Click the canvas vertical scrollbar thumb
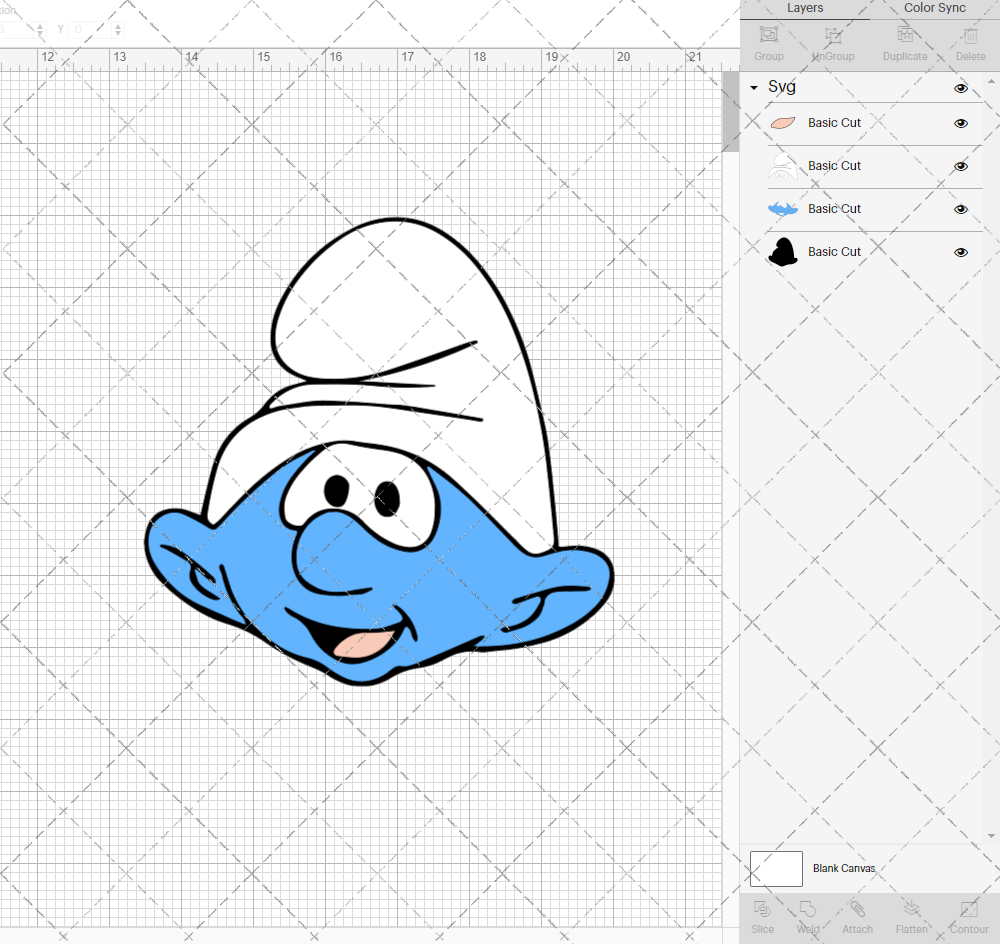 [730, 111]
